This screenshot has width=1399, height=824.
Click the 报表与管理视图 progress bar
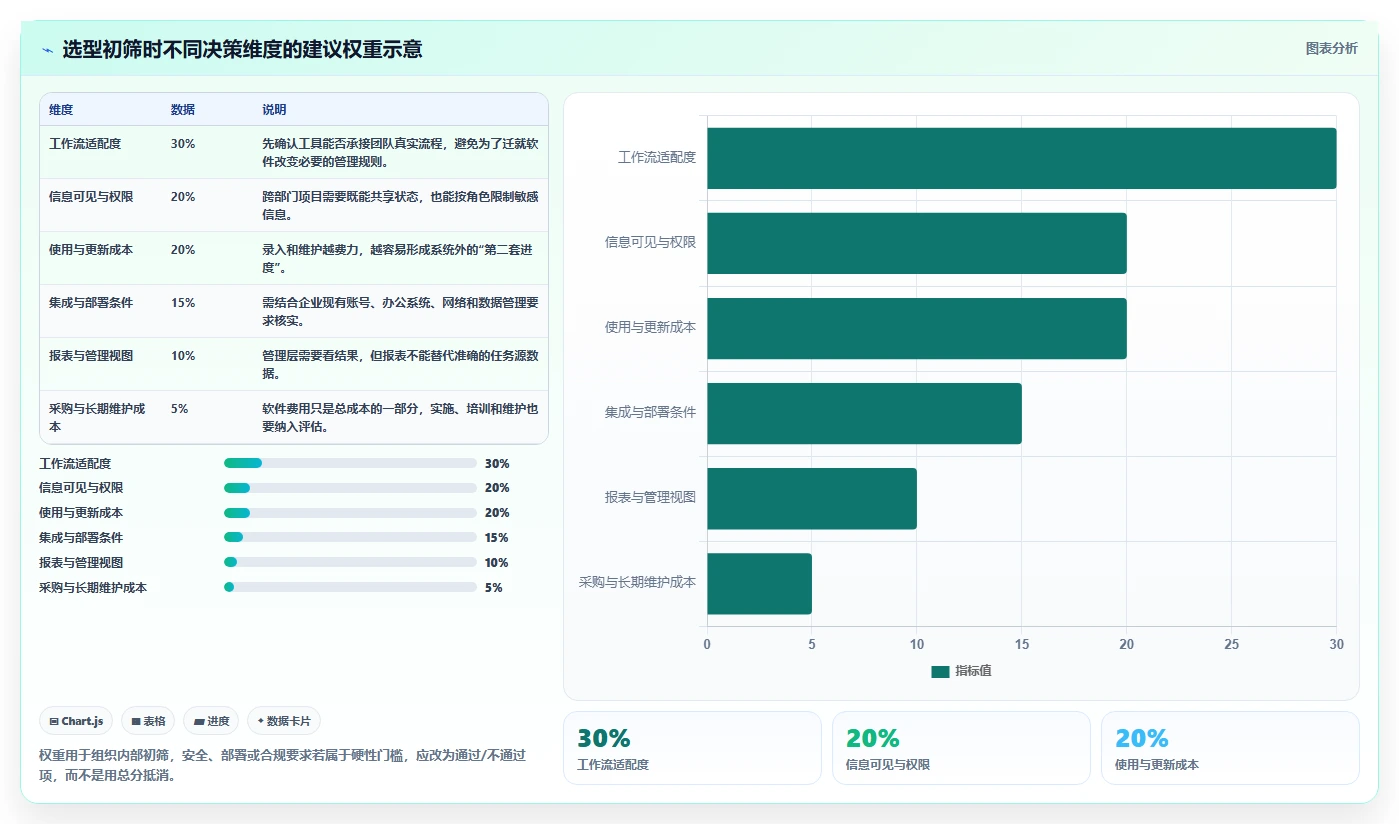pos(350,562)
